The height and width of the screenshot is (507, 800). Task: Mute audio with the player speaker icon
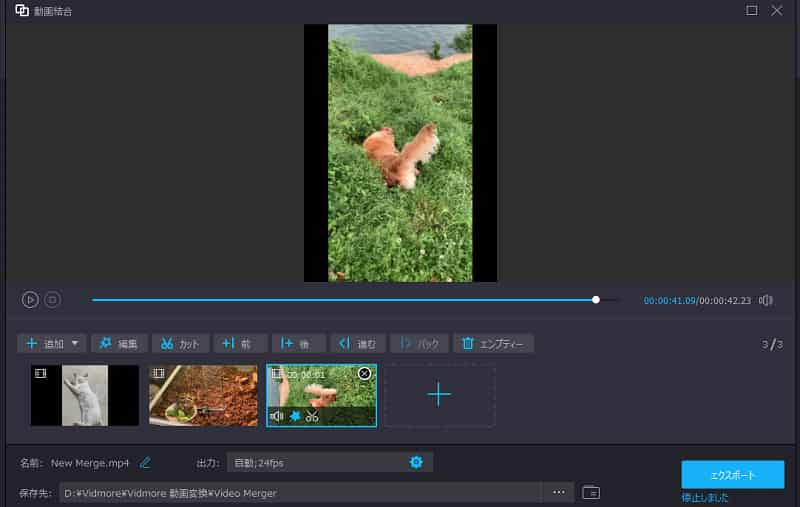click(x=766, y=300)
